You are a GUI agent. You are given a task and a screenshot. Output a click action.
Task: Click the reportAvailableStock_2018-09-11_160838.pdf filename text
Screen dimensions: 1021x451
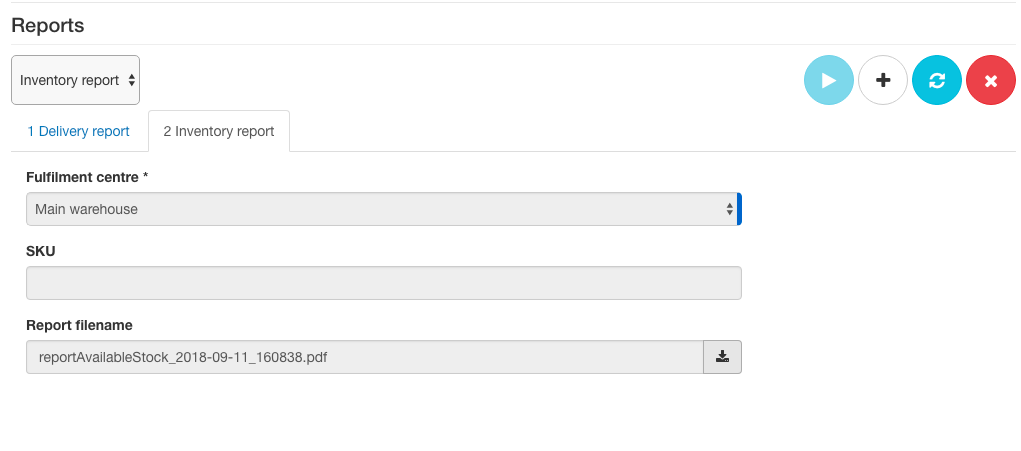tap(183, 357)
